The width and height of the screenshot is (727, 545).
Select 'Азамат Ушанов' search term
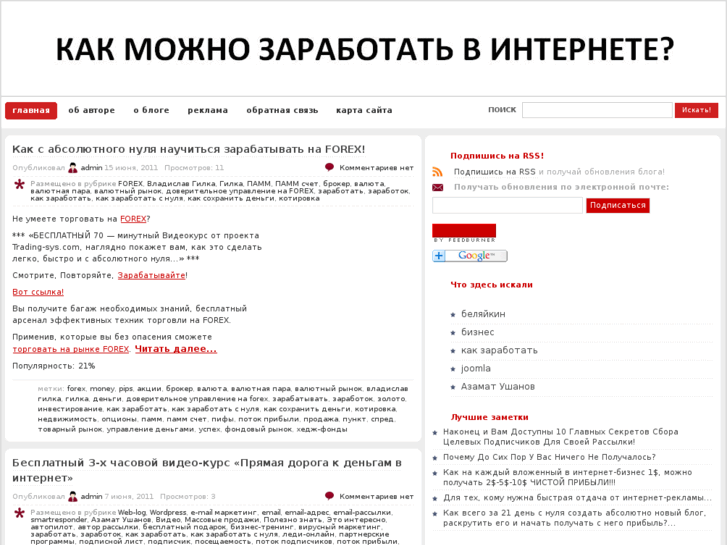tap(498, 386)
